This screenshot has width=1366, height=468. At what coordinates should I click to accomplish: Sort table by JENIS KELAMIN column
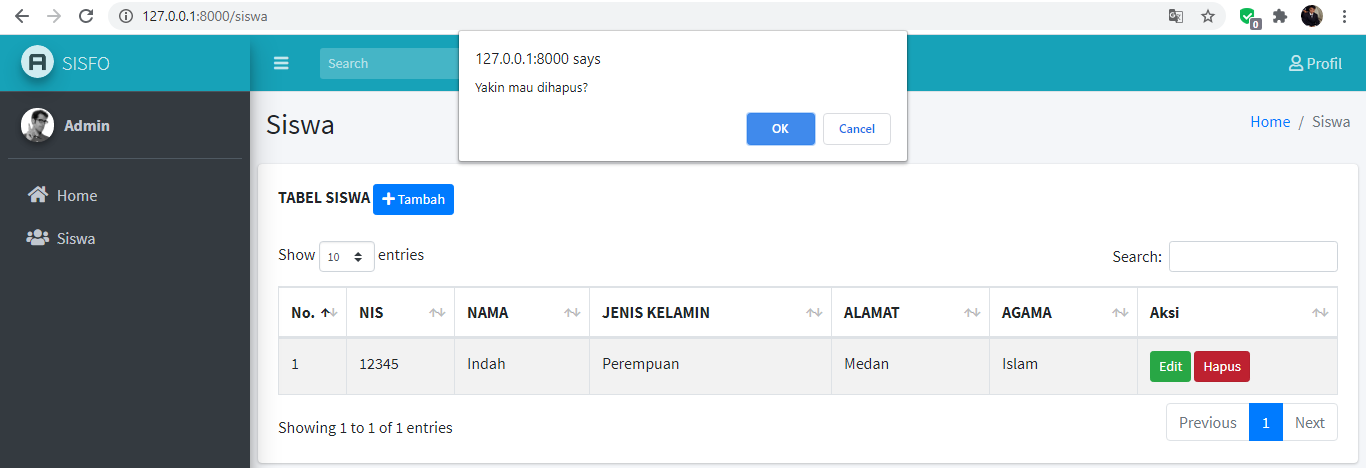[x=710, y=312]
